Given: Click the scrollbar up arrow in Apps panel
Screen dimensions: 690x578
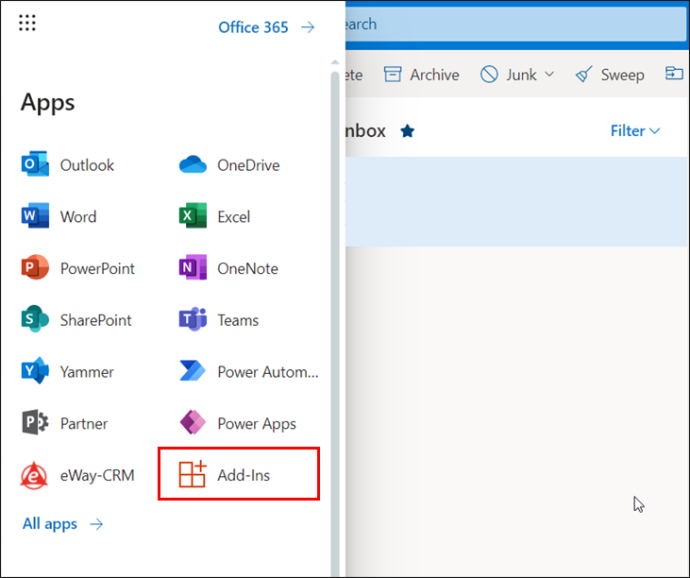Looking at the screenshot, I should tap(335, 62).
